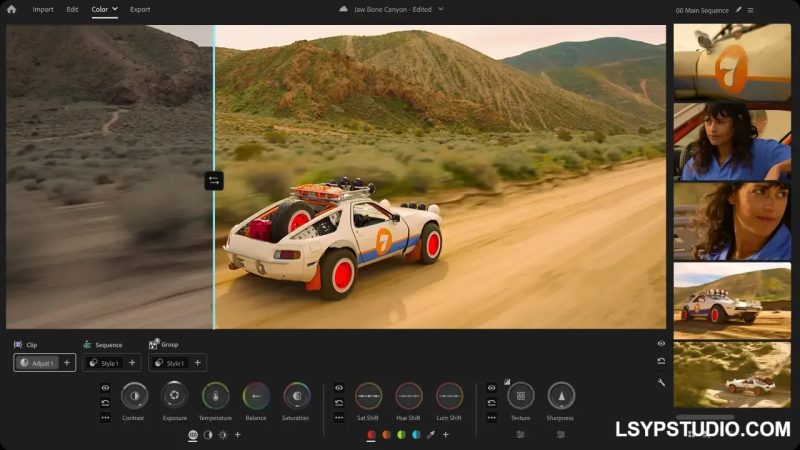Reset the Texture and Sharpness group
The height and width of the screenshot is (450, 800).
[x=491, y=403]
